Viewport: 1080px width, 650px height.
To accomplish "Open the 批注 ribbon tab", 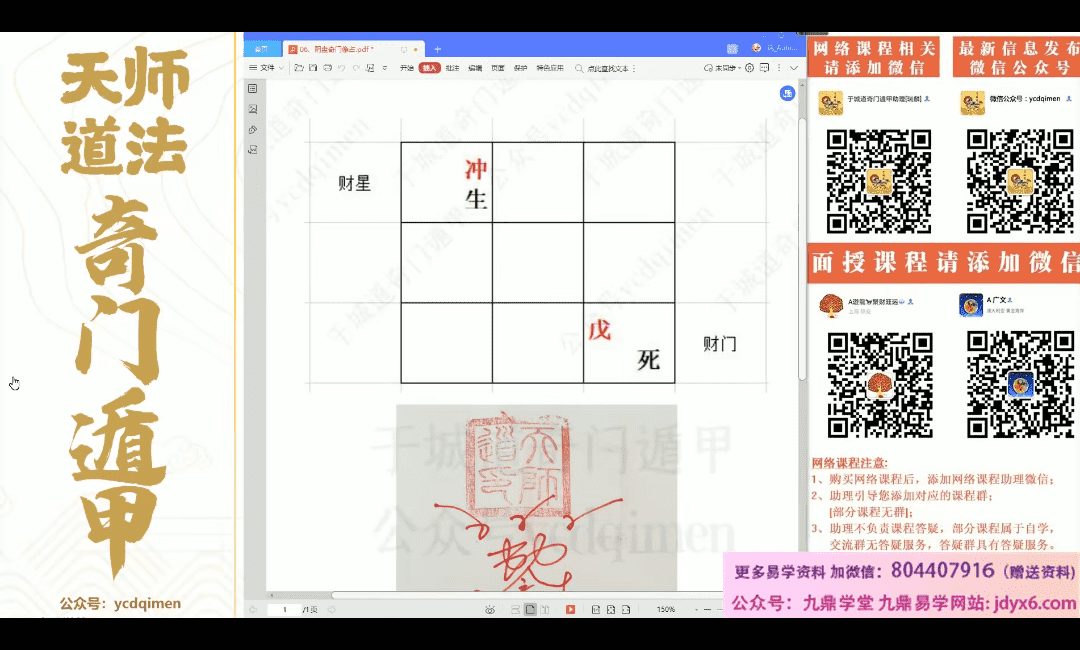I will click(x=452, y=68).
